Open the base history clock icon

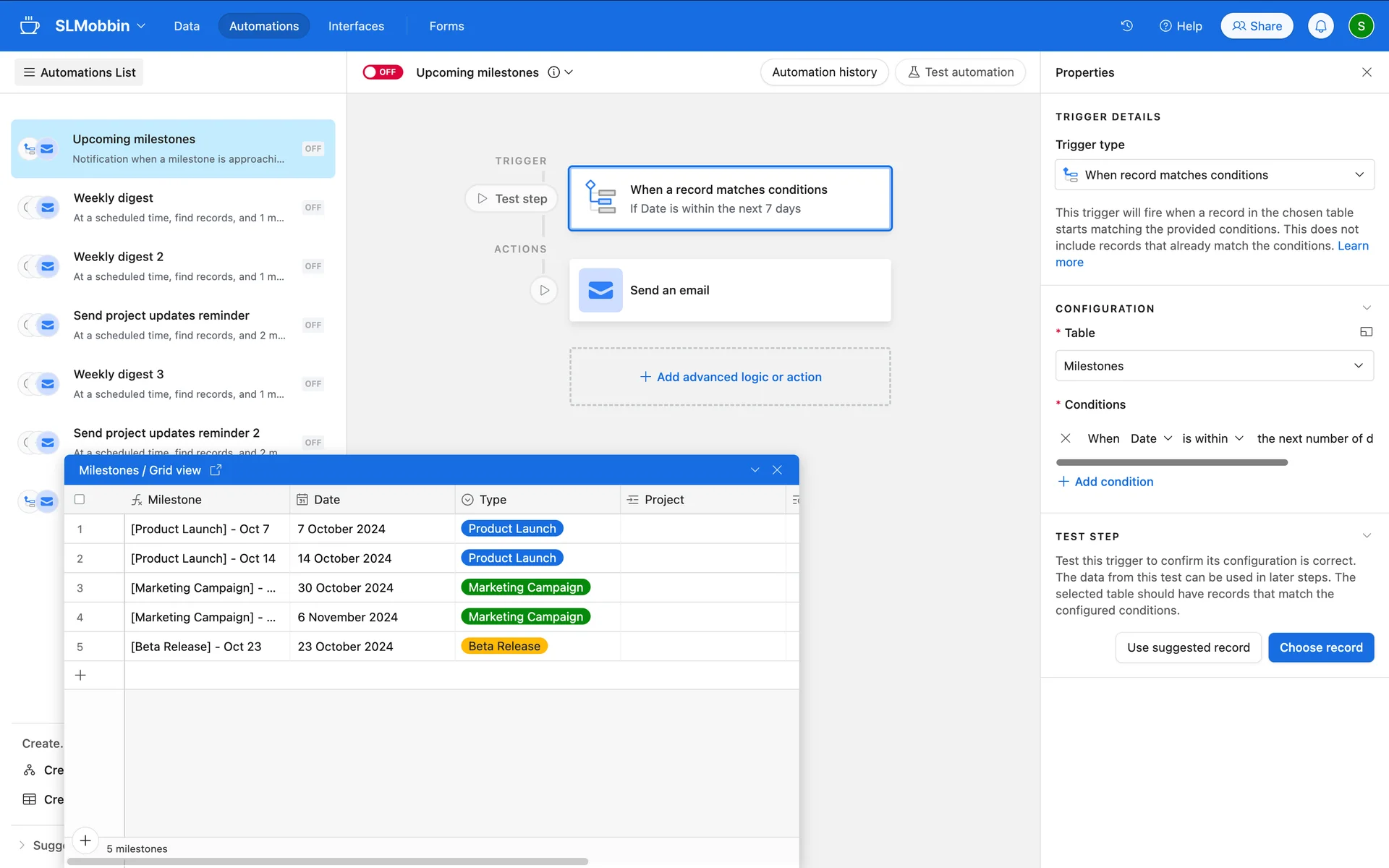[1126, 26]
